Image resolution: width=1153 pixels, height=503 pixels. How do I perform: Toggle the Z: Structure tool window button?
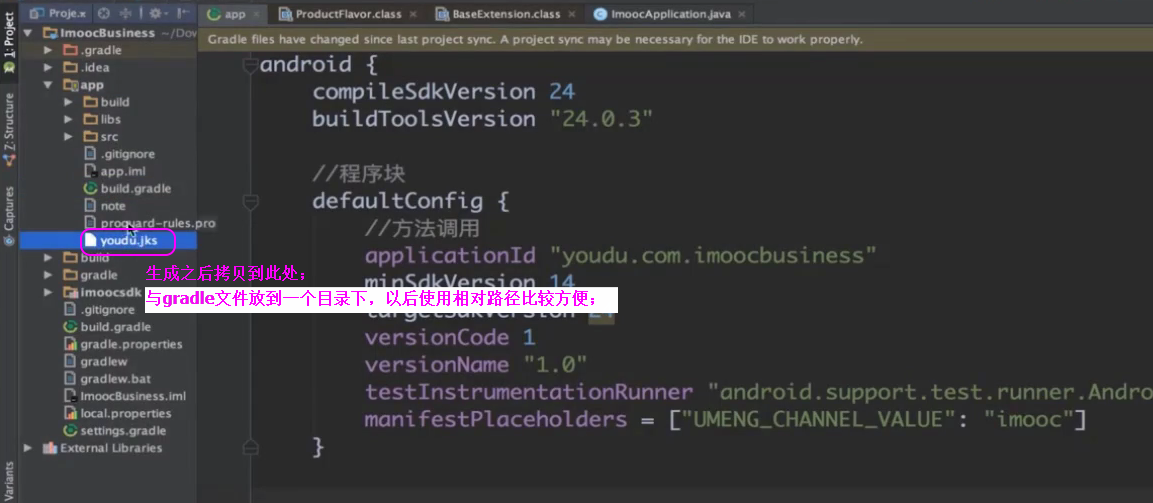9,127
